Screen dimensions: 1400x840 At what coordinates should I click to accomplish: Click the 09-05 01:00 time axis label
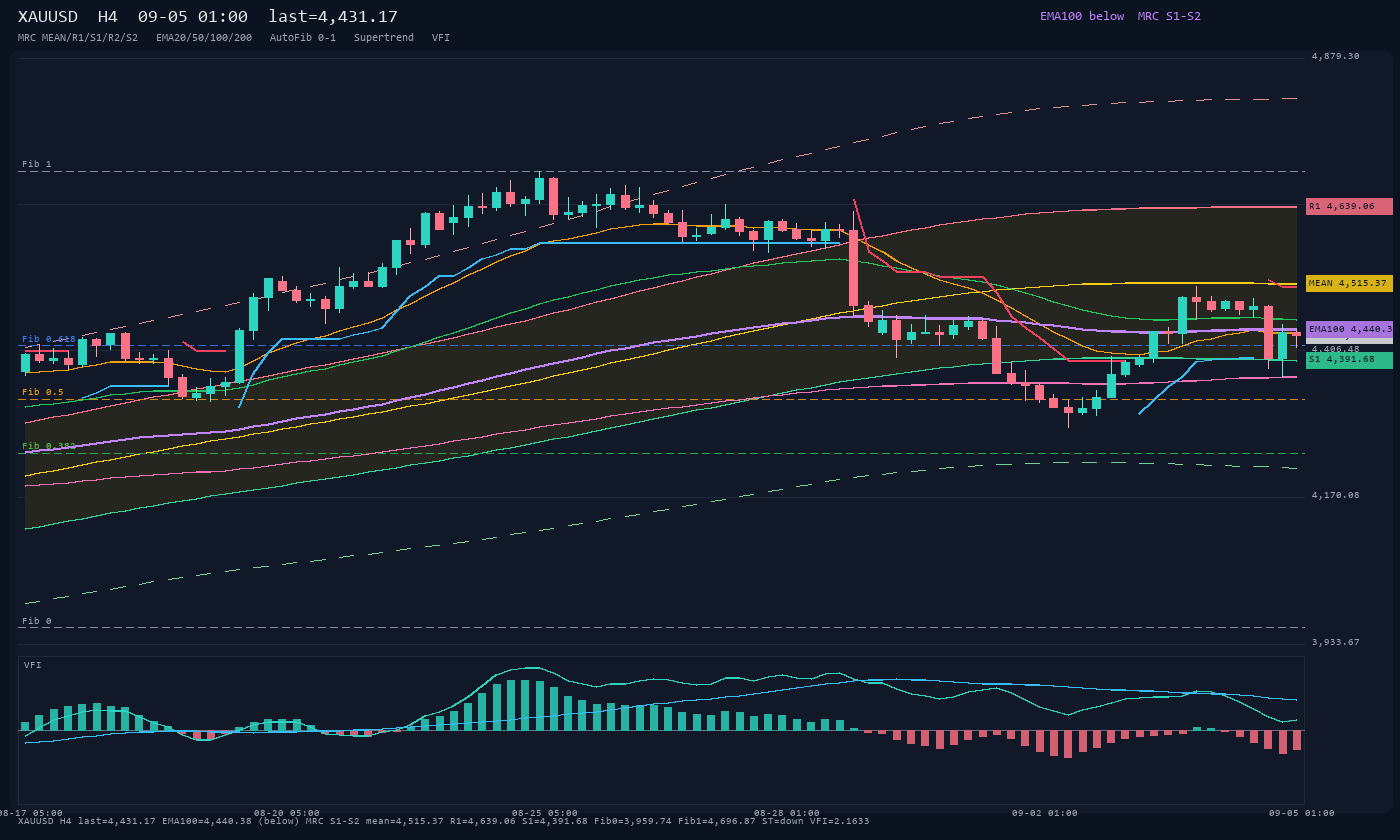pos(1302,813)
